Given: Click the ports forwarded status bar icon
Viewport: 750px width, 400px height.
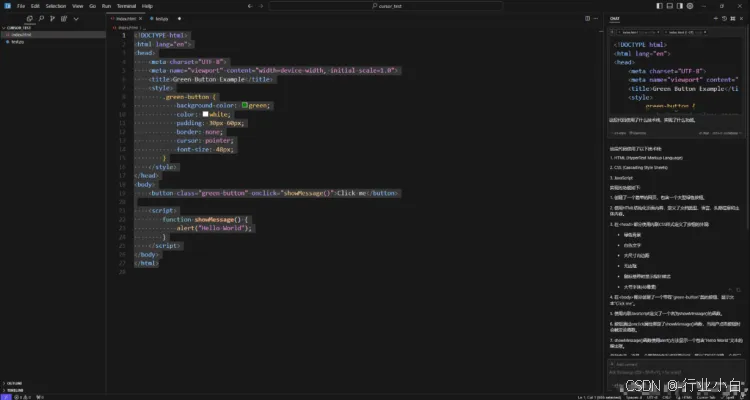Looking at the screenshot, I should 40,397.
